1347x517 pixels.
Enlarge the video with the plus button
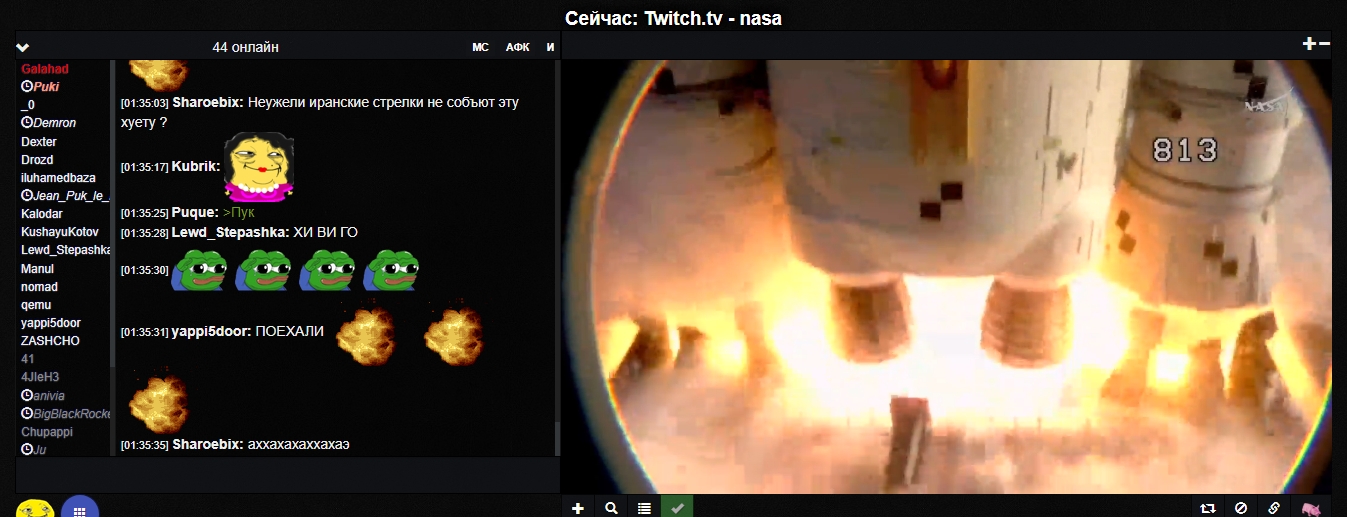point(1309,43)
